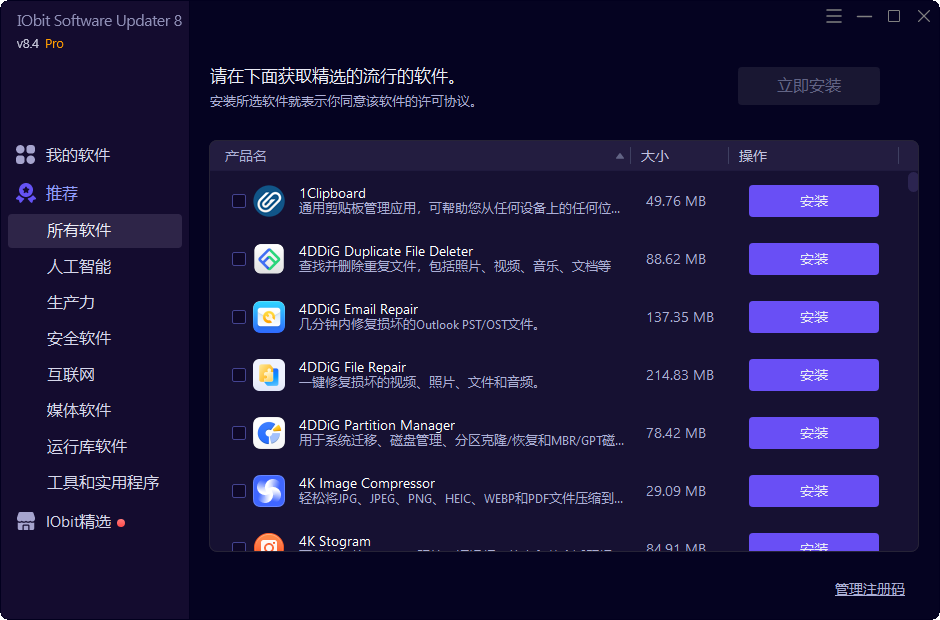
Task: Click the 4DDiG Duplicate File Deleter icon
Action: (269, 258)
